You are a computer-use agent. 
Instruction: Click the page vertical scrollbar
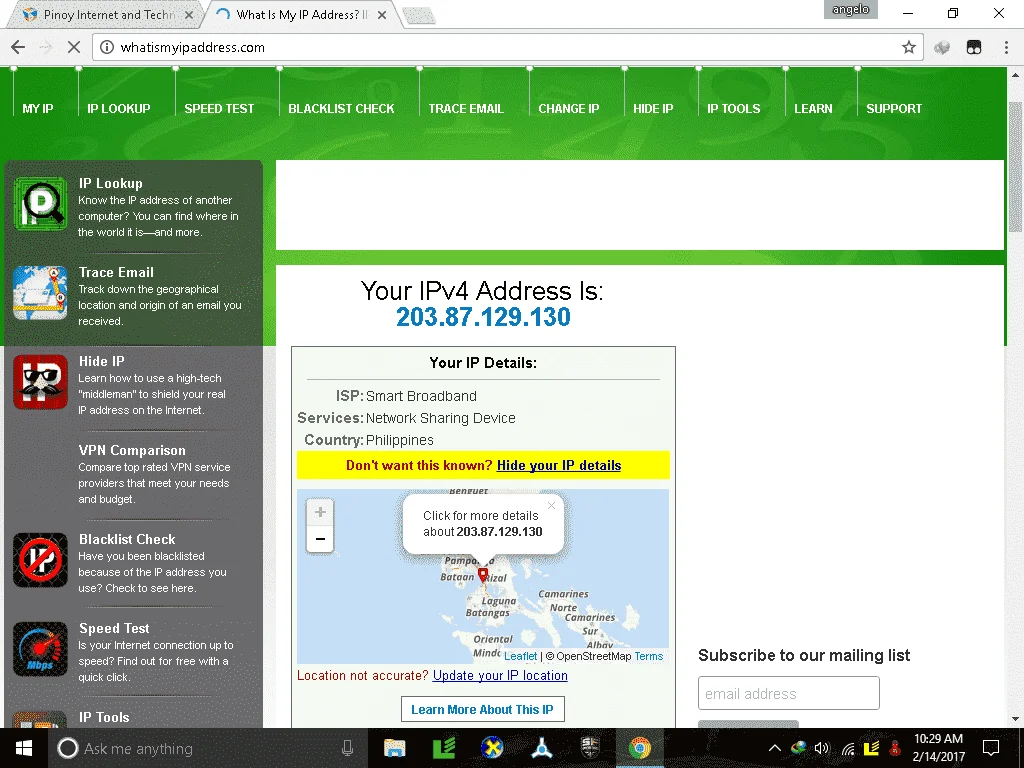(1016, 167)
